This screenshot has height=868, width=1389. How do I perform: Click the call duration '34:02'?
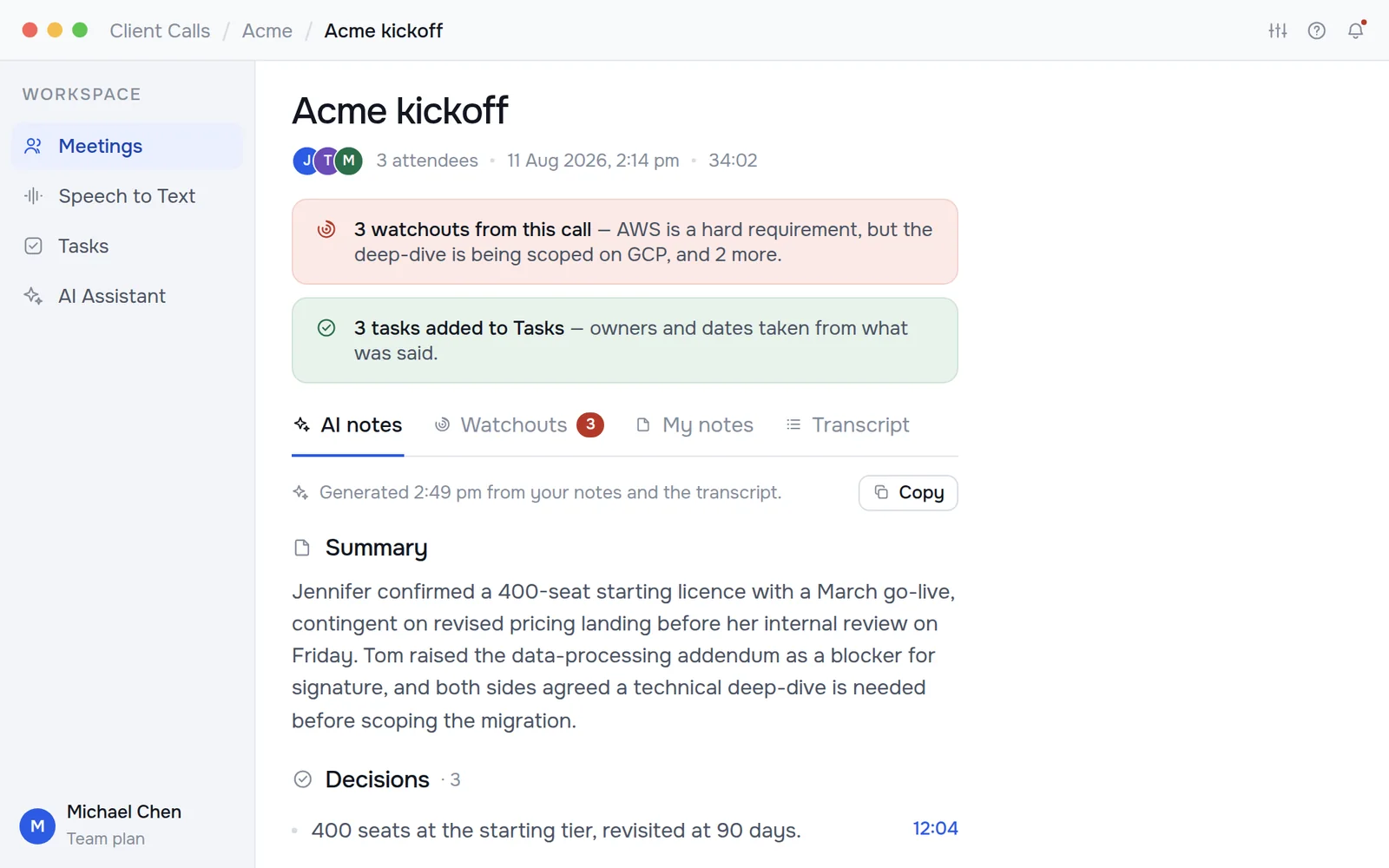coord(733,161)
